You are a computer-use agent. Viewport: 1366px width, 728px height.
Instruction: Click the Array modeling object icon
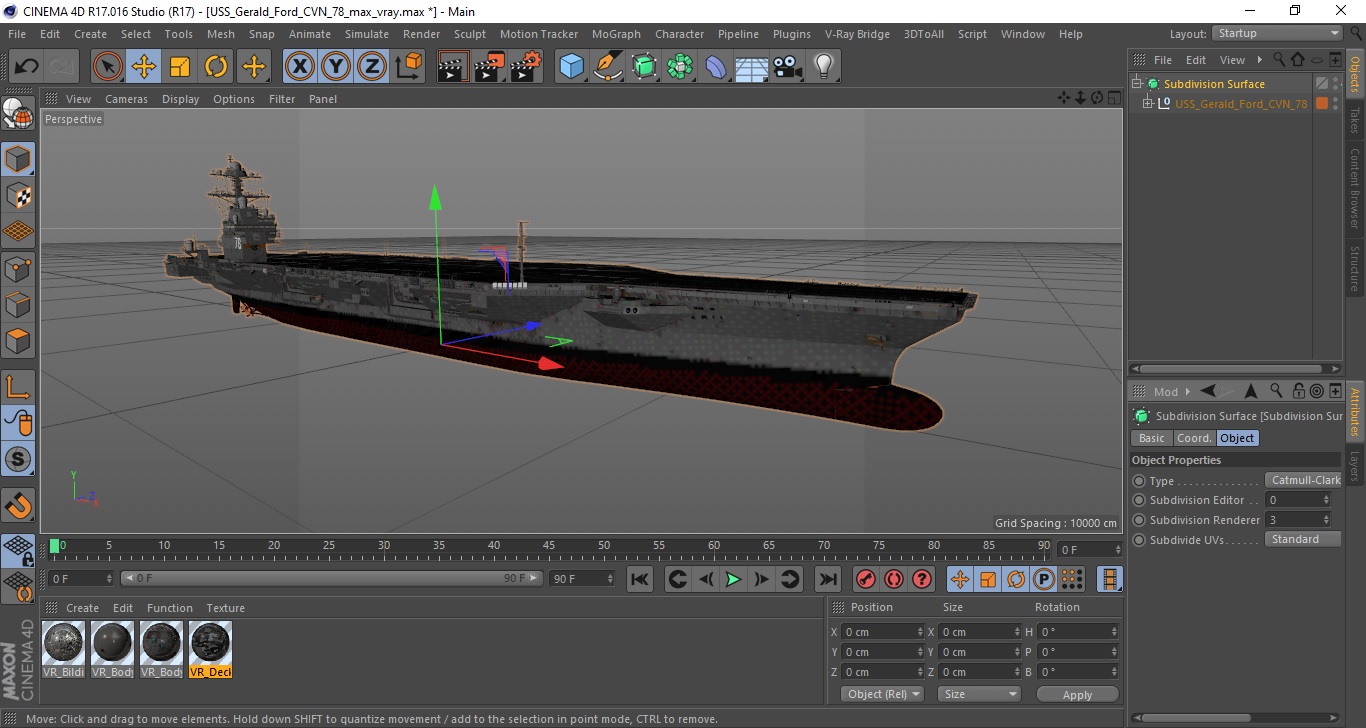[681, 67]
